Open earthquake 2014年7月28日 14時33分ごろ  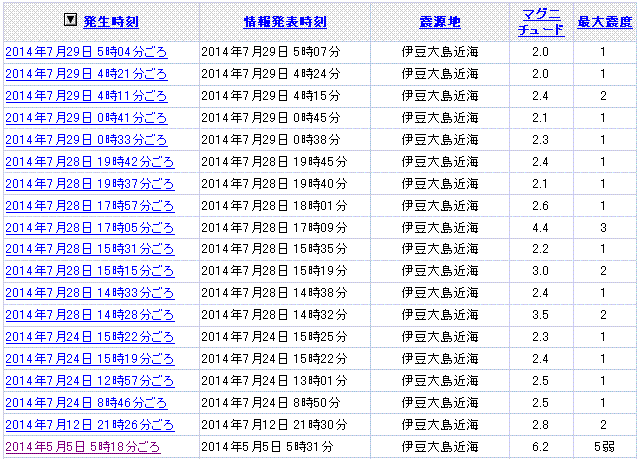(90, 293)
